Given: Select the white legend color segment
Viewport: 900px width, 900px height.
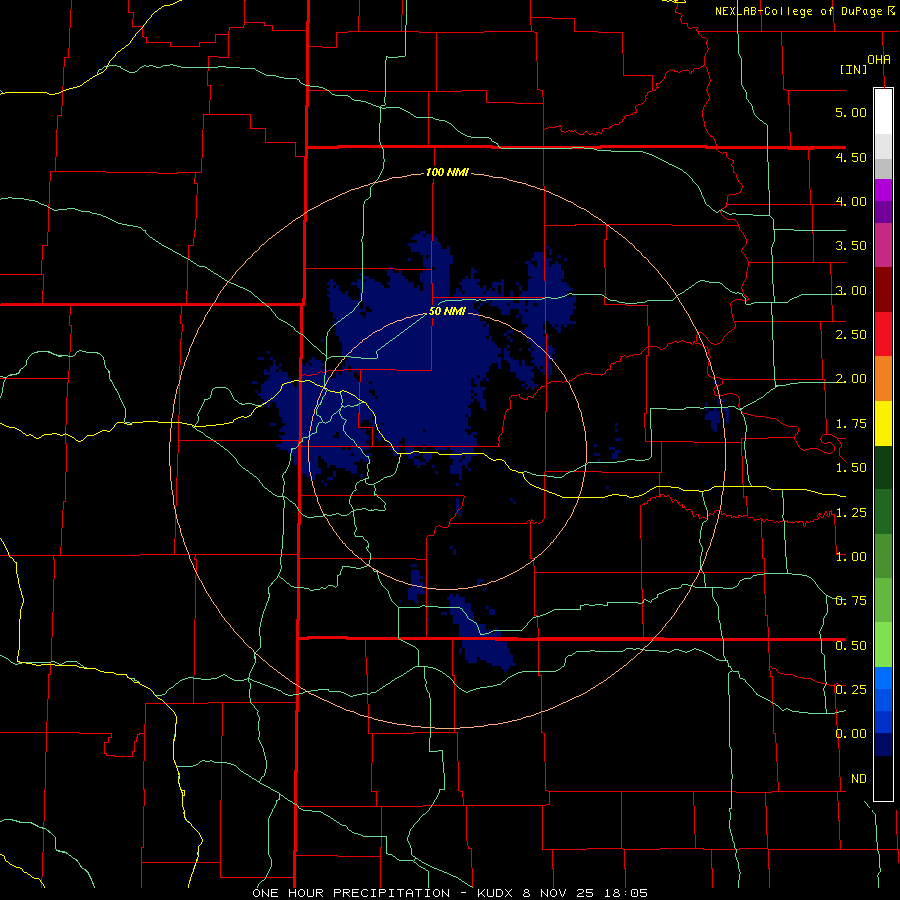Looking at the screenshot, I should point(883,112).
